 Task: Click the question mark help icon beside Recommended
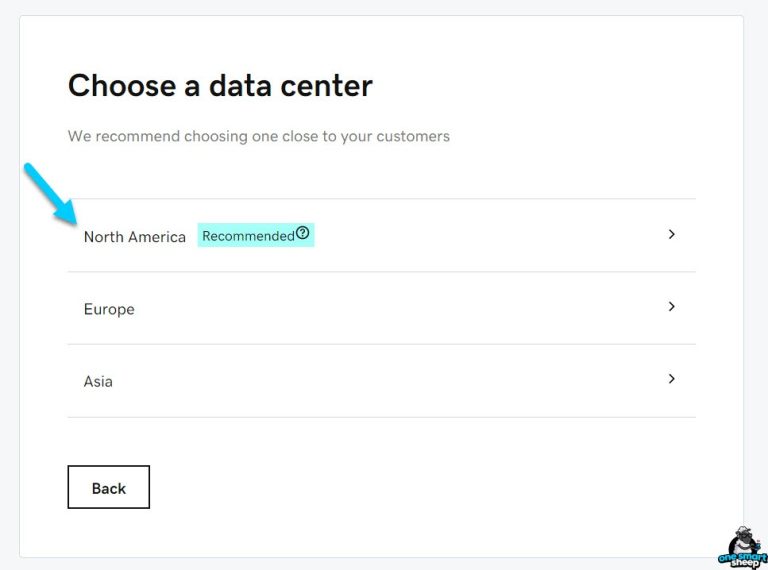pyautogui.click(x=302, y=234)
